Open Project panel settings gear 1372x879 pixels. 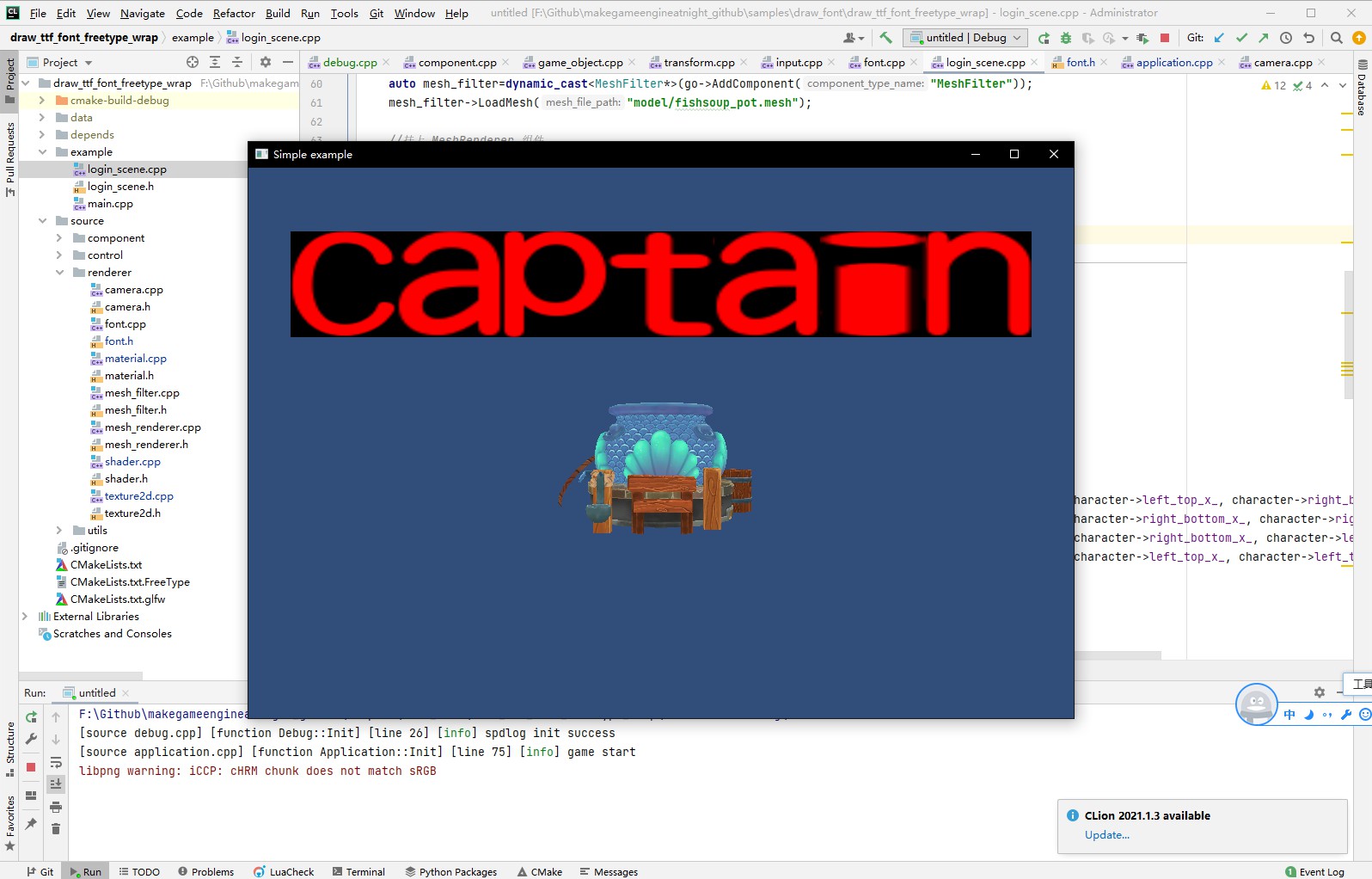point(266,62)
